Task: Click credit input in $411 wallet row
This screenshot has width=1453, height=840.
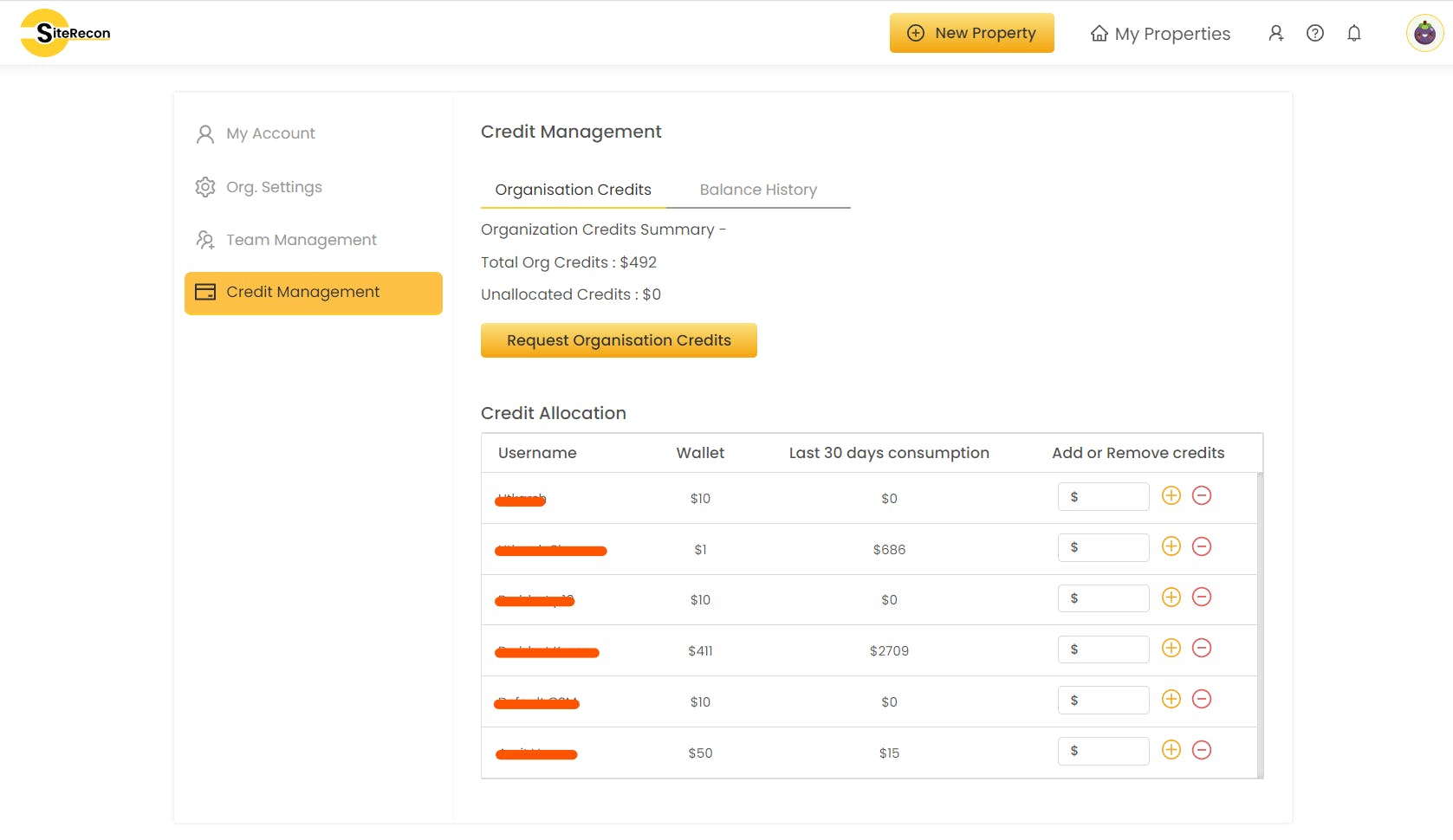Action: point(1103,649)
